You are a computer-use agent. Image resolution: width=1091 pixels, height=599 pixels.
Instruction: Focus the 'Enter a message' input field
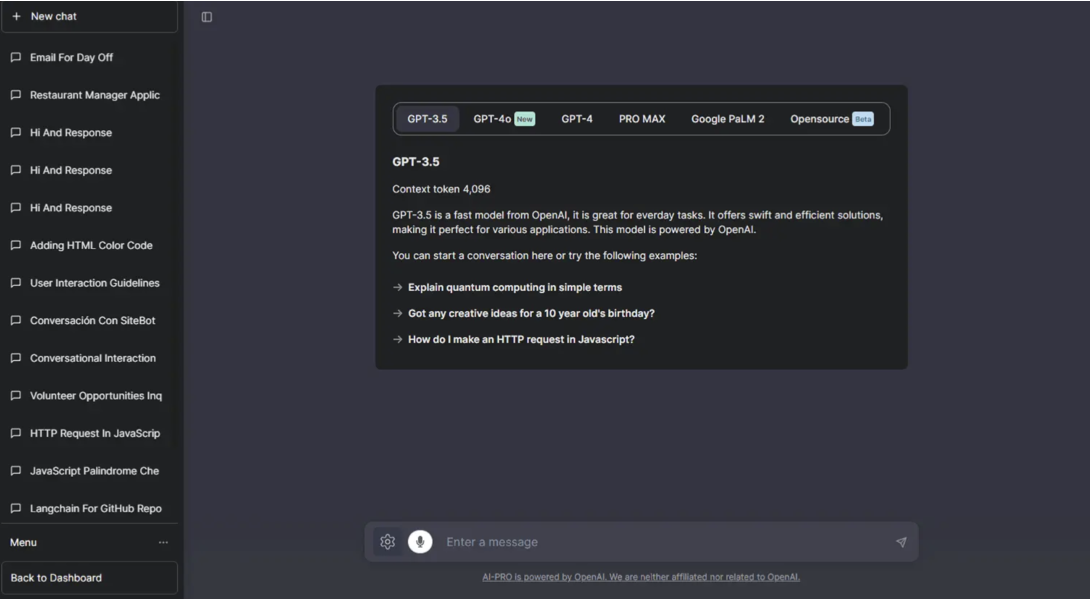(664, 542)
